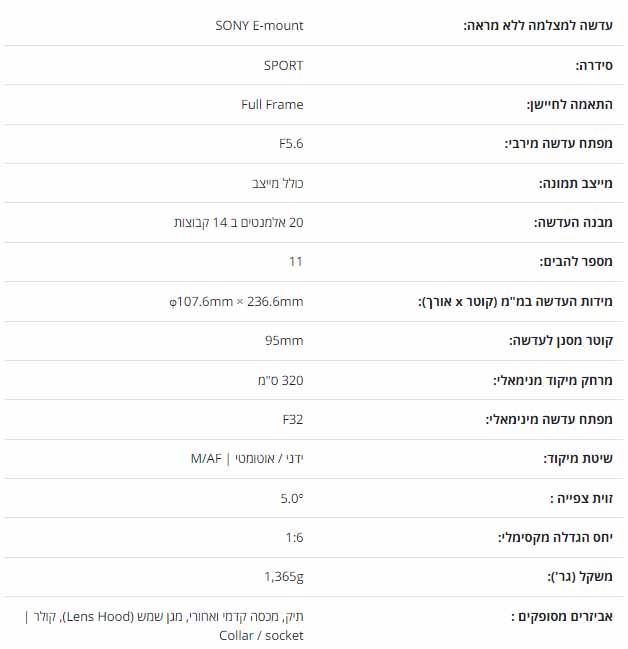Click the 1:6 magnification ratio value
The width and height of the screenshot is (628, 649).
pos(294,538)
